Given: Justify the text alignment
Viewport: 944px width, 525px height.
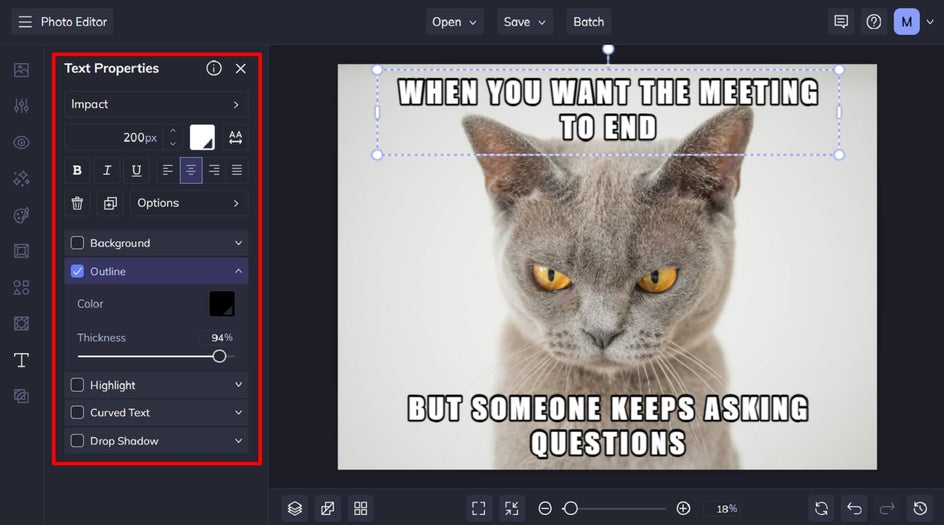Looking at the screenshot, I should click(x=237, y=170).
